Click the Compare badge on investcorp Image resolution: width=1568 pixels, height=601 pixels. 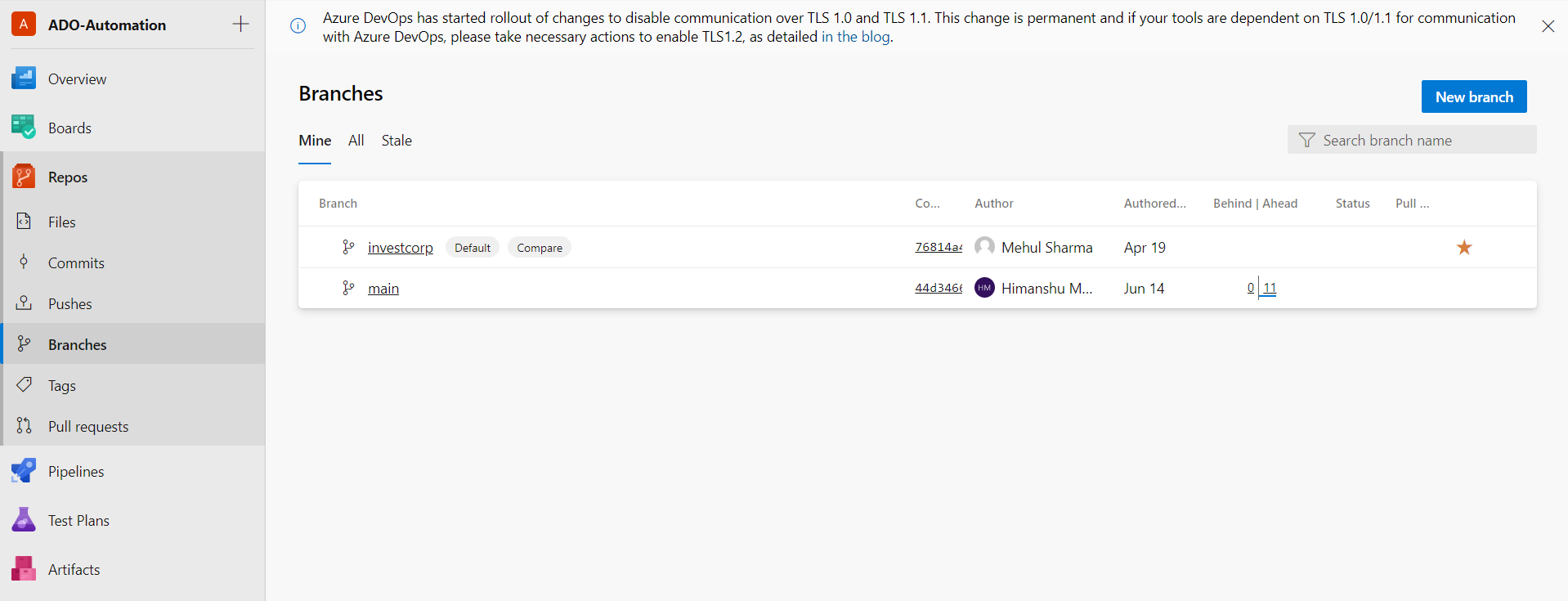[x=540, y=248]
